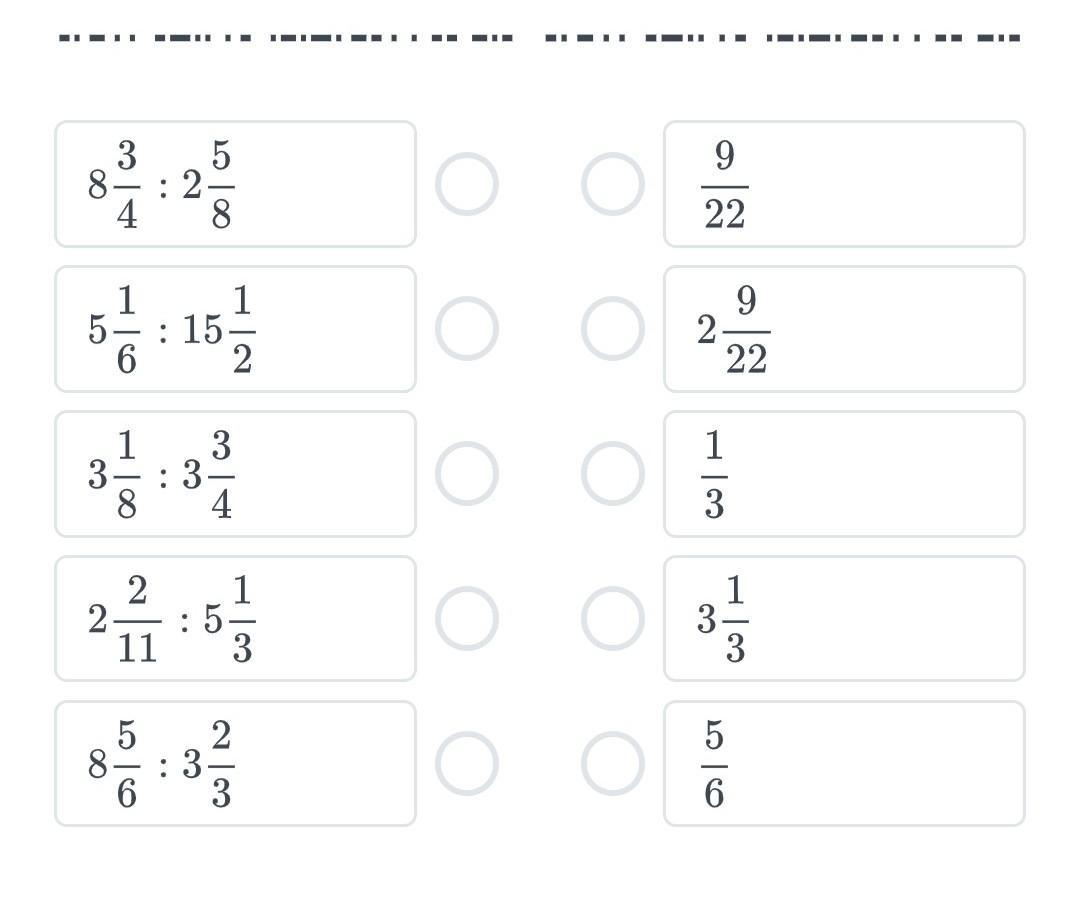Select the radio circle beside 8 5/6 : 3 2/3
This screenshot has height=905, width=1080.
[466, 764]
